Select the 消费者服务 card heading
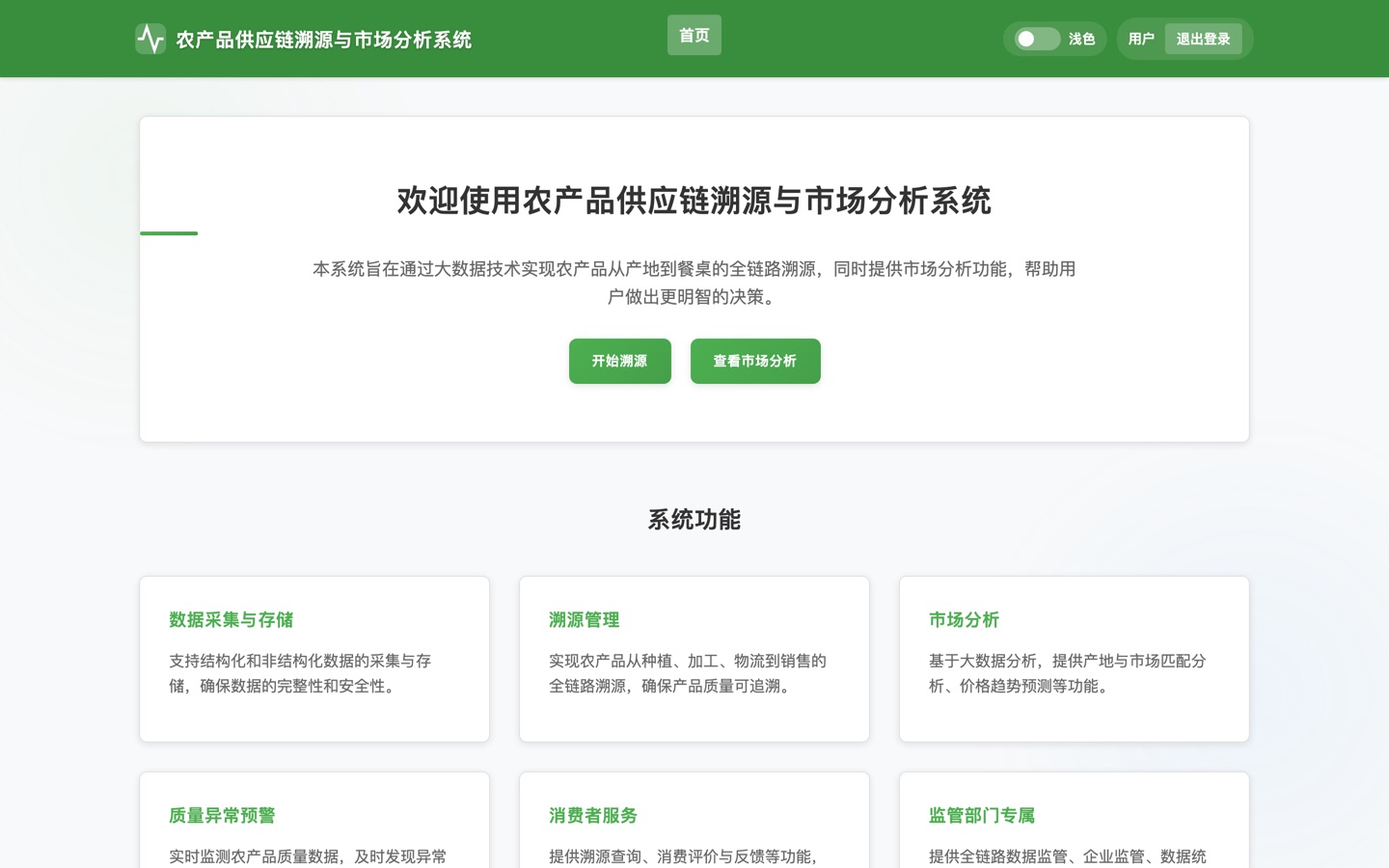 point(593,816)
